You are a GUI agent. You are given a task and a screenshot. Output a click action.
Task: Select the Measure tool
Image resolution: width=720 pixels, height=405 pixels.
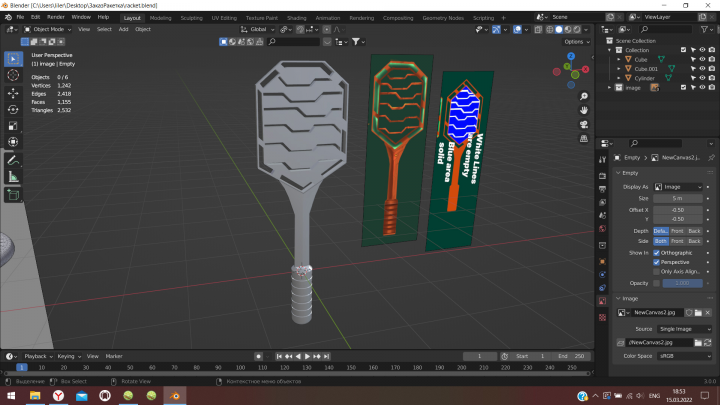[13, 177]
